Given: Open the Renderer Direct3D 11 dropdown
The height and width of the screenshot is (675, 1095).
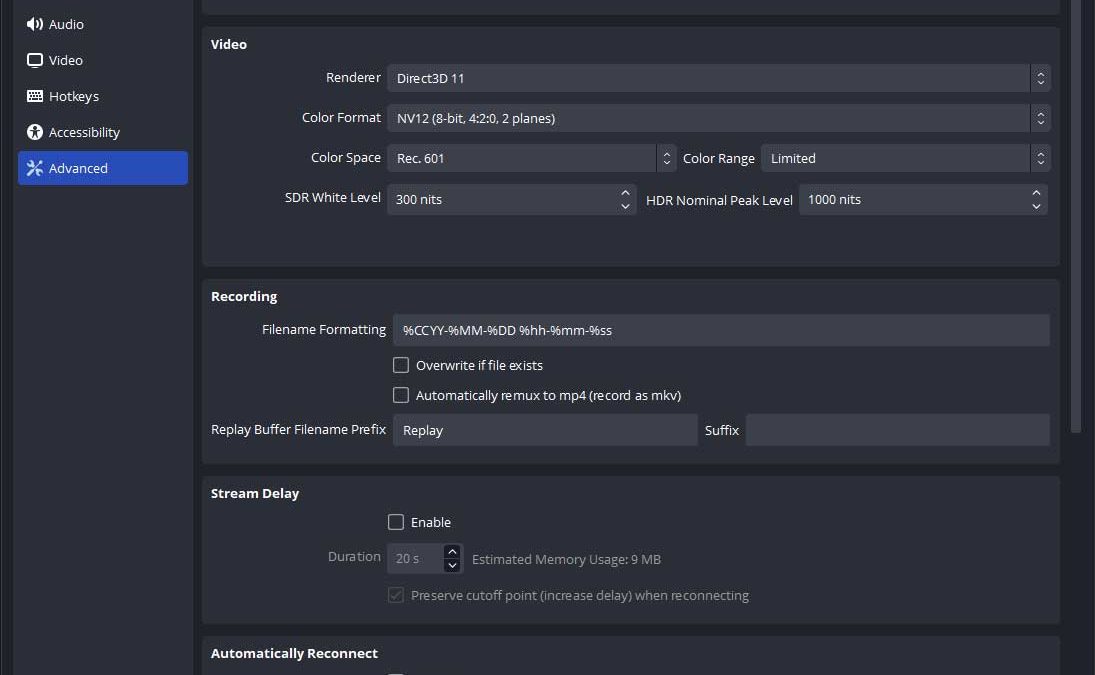Looking at the screenshot, I should pos(718,78).
